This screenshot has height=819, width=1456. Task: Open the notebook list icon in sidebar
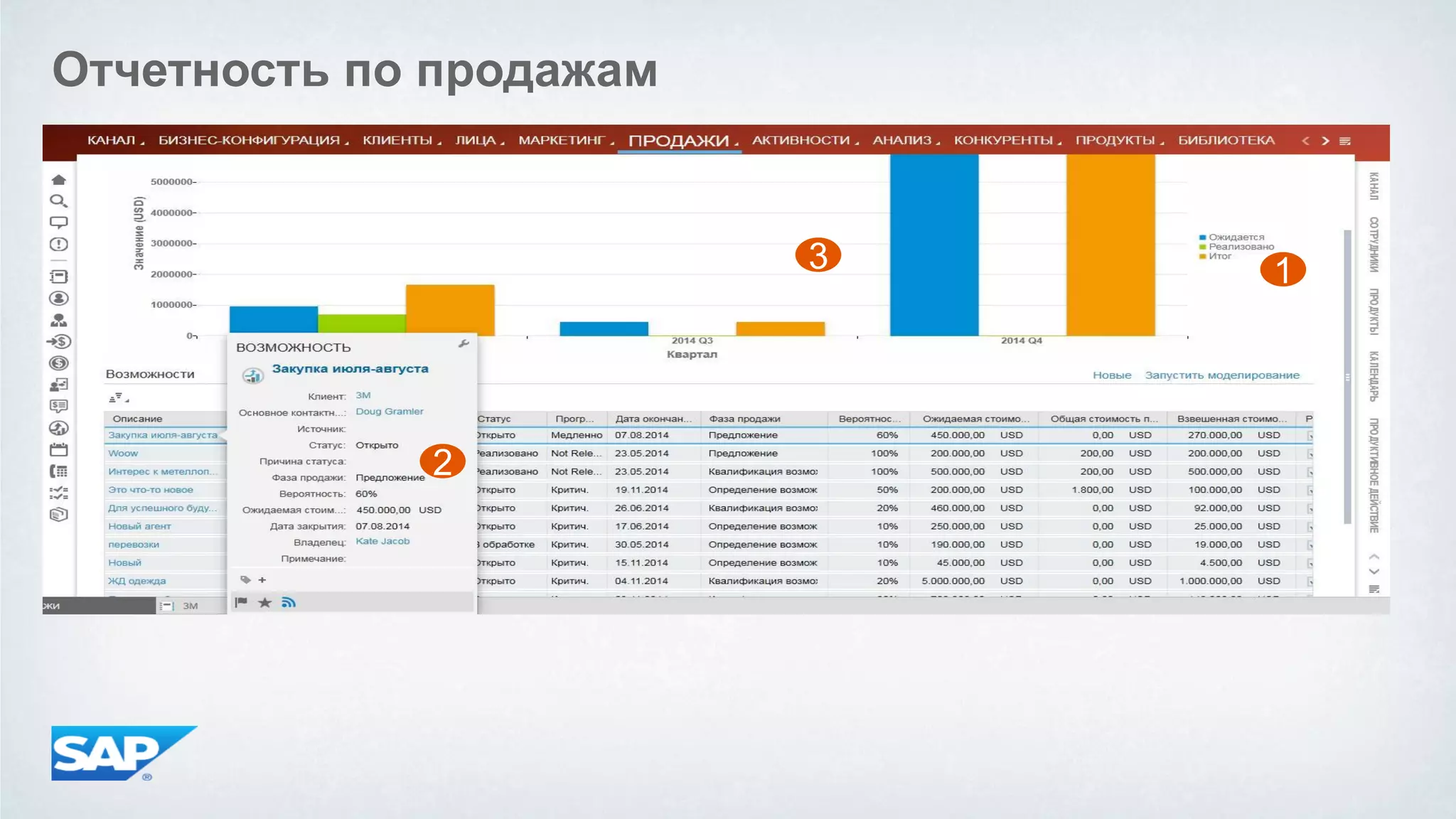(x=59, y=277)
